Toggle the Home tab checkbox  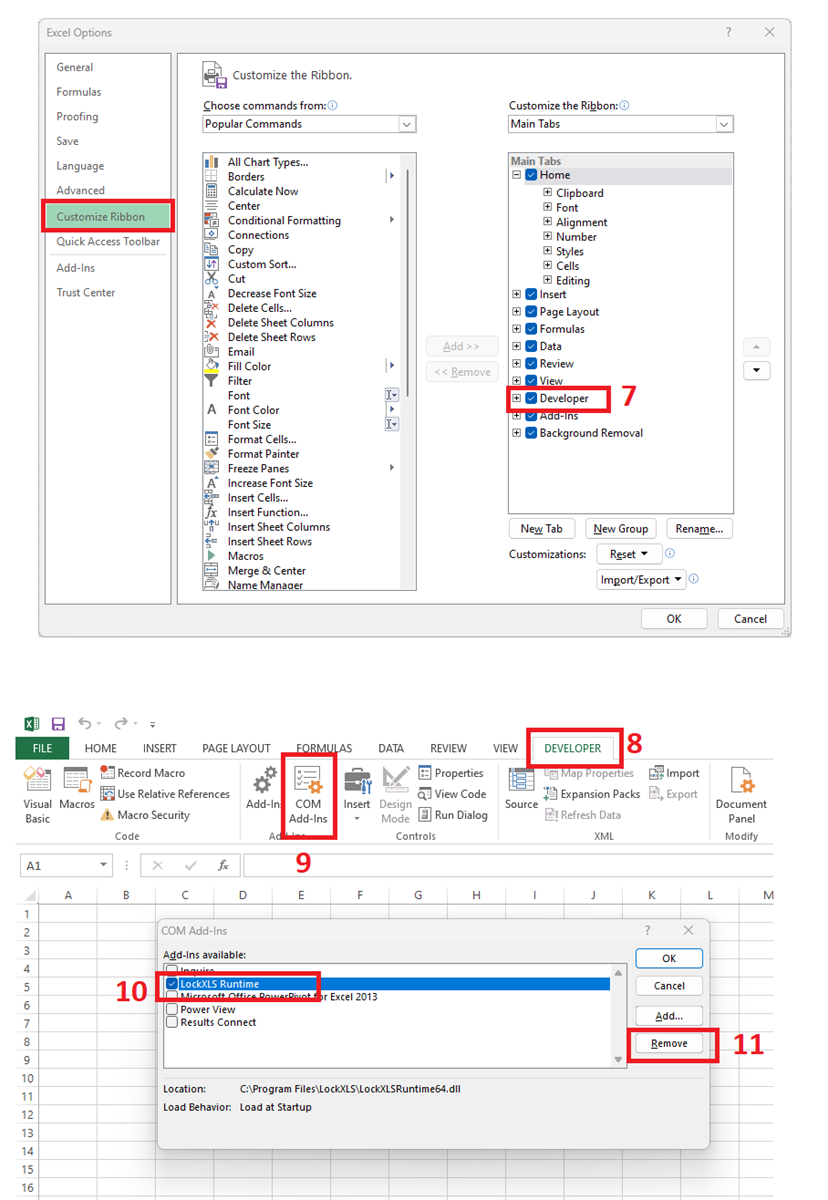click(531, 175)
